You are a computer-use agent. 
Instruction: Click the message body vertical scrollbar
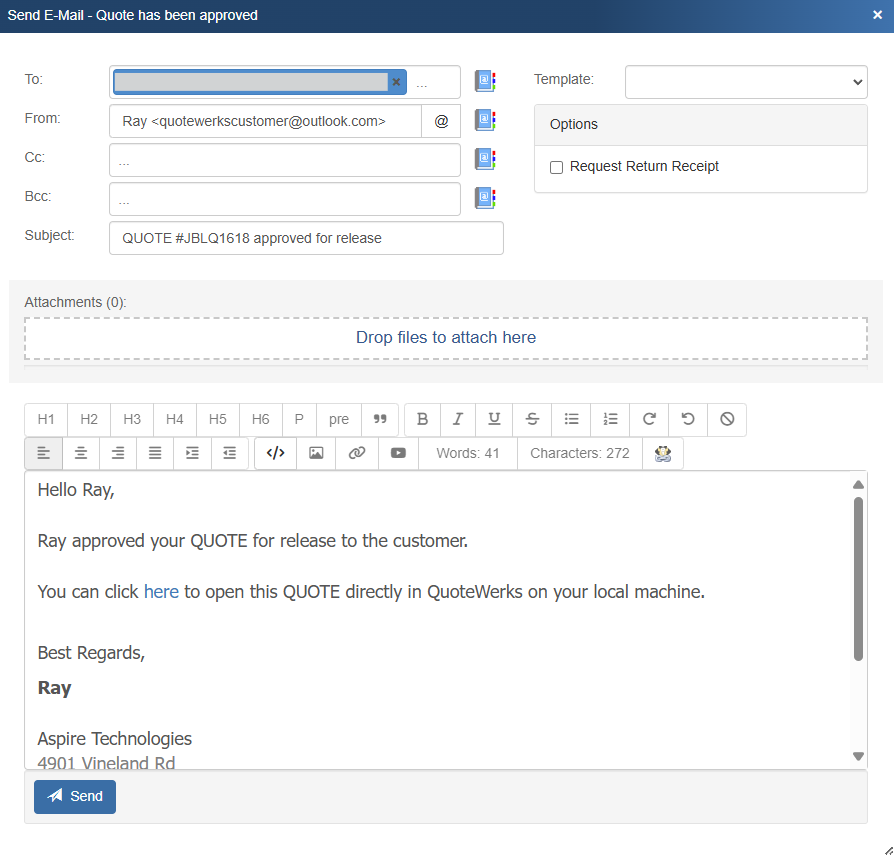[x=858, y=580]
